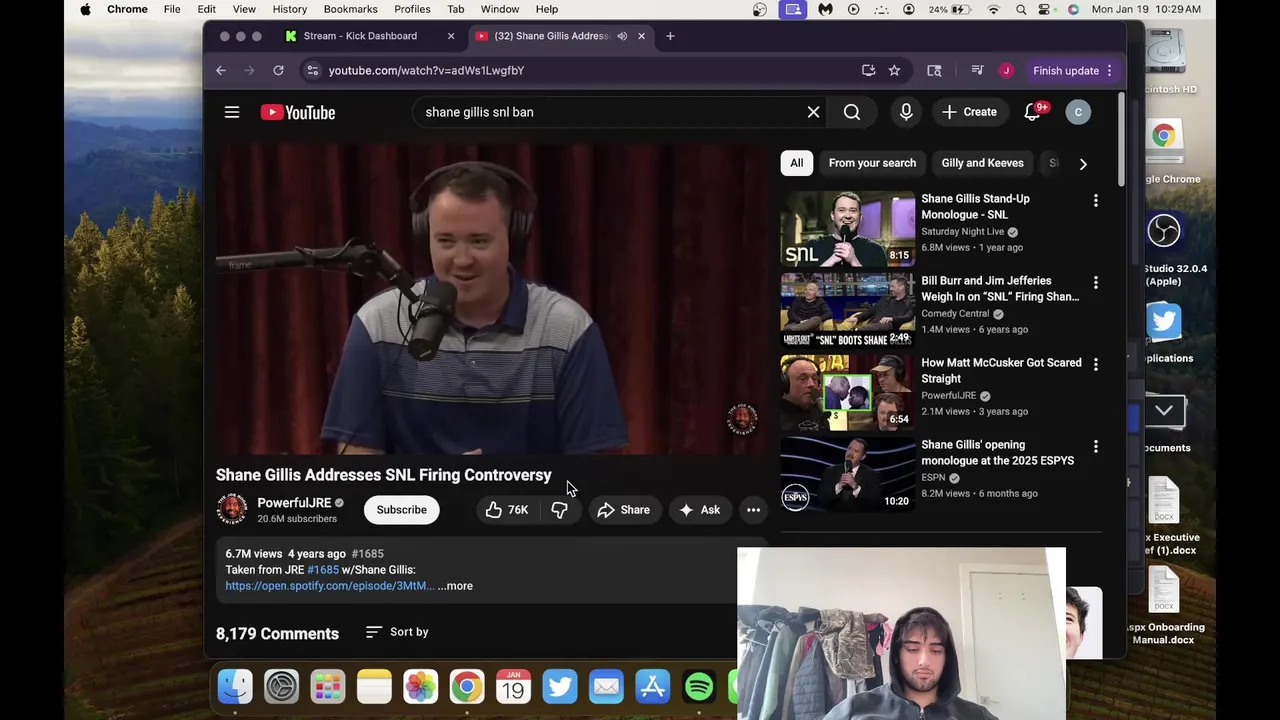View site information icon in address bar
The height and width of the screenshot is (720, 1280).
click(x=312, y=70)
